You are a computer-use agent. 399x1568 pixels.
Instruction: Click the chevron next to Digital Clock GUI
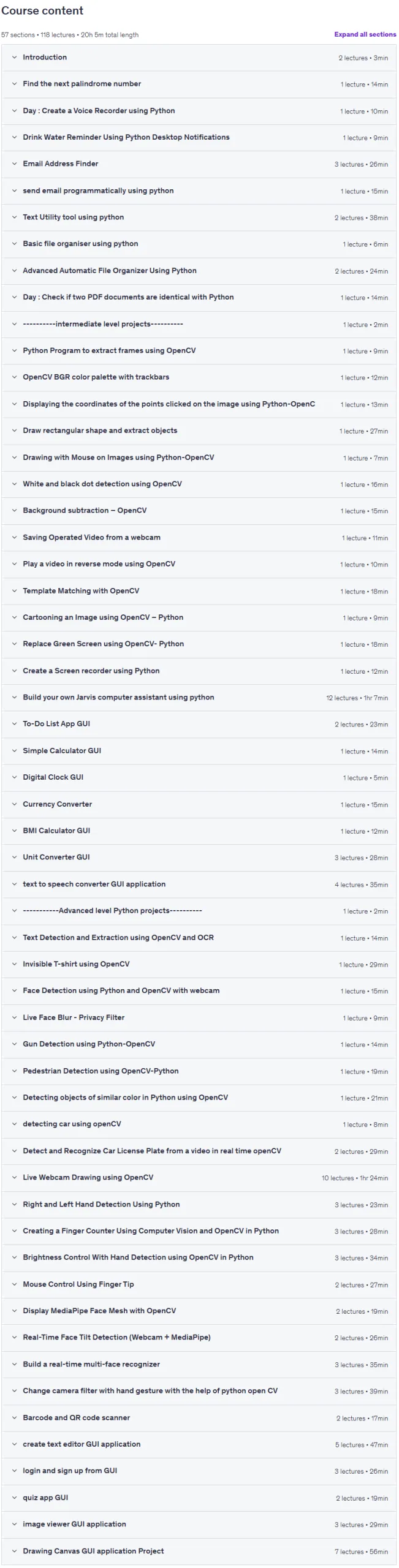point(14,777)
